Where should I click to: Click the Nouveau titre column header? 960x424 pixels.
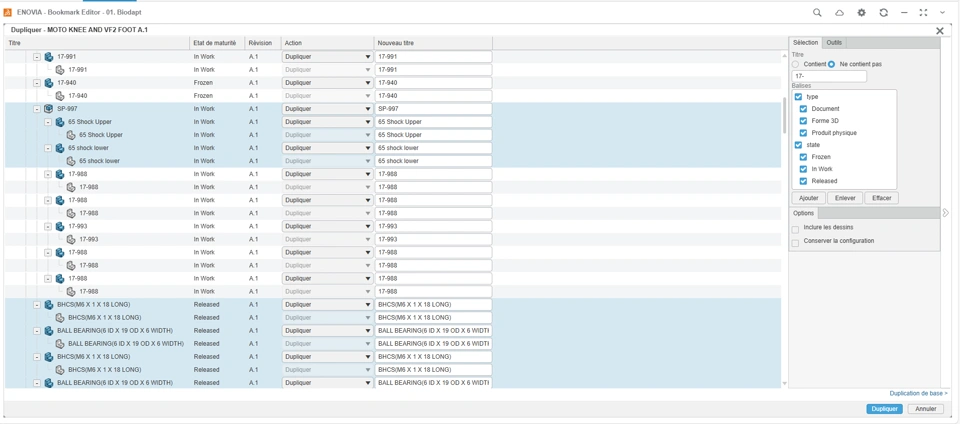pyautogui.click(x=433, y=43)
